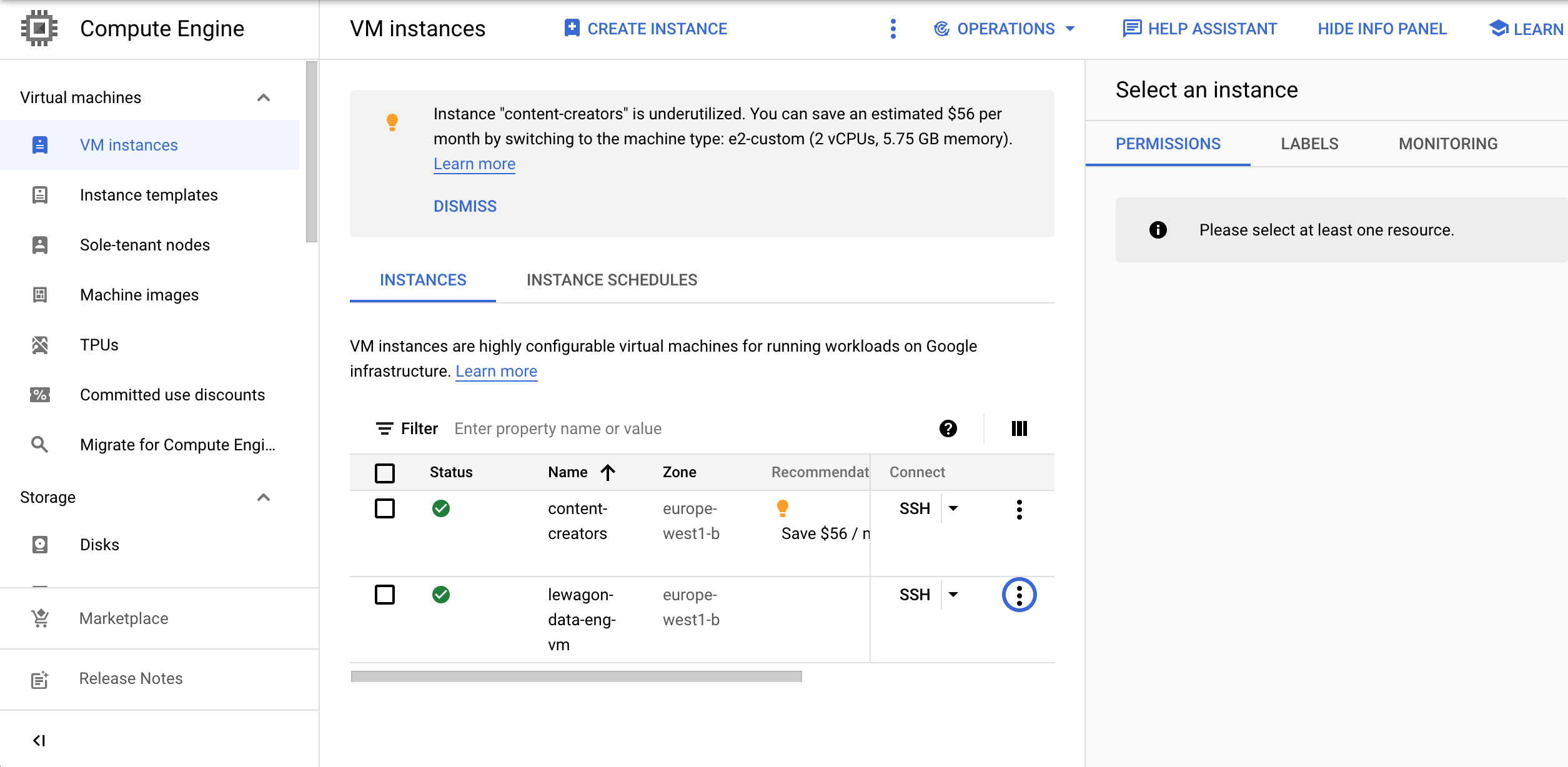The image size is (1568, 767).
Task: Open the filter help question mark
Action: coord(948,428)
